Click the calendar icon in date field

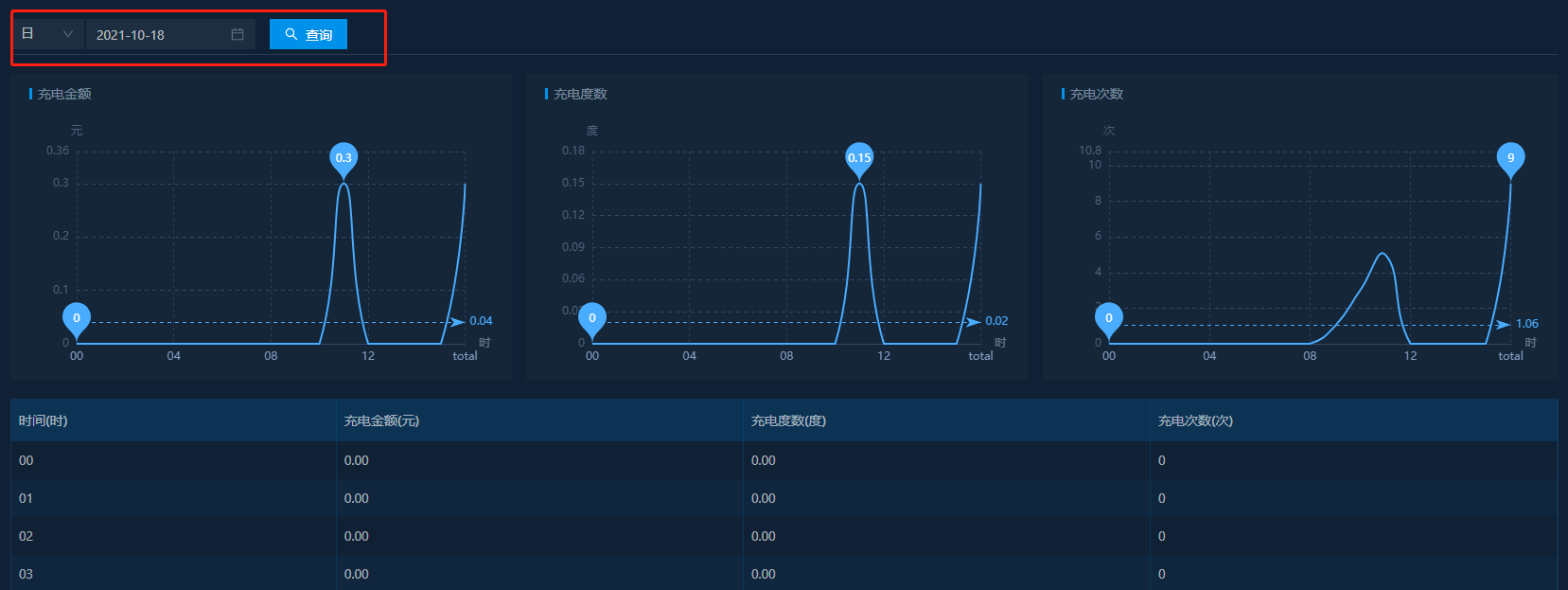pyautogui.click(x=238, y=34)
